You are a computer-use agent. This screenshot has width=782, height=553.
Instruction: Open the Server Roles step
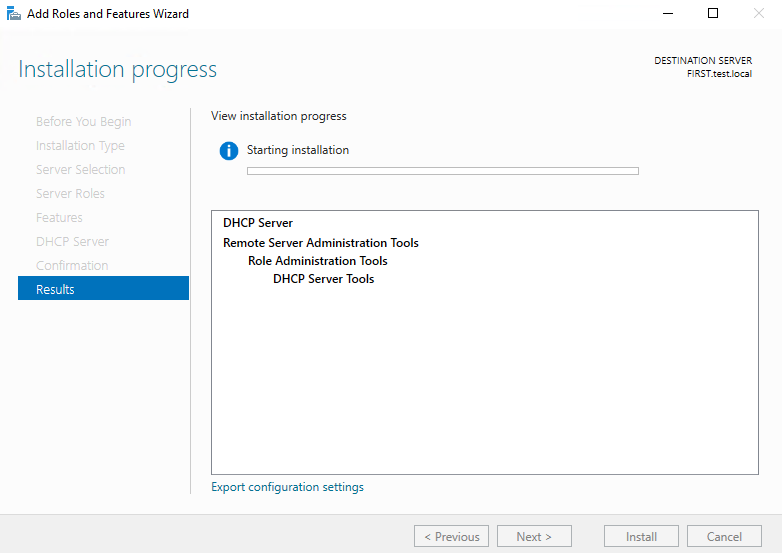coord(70,193)
